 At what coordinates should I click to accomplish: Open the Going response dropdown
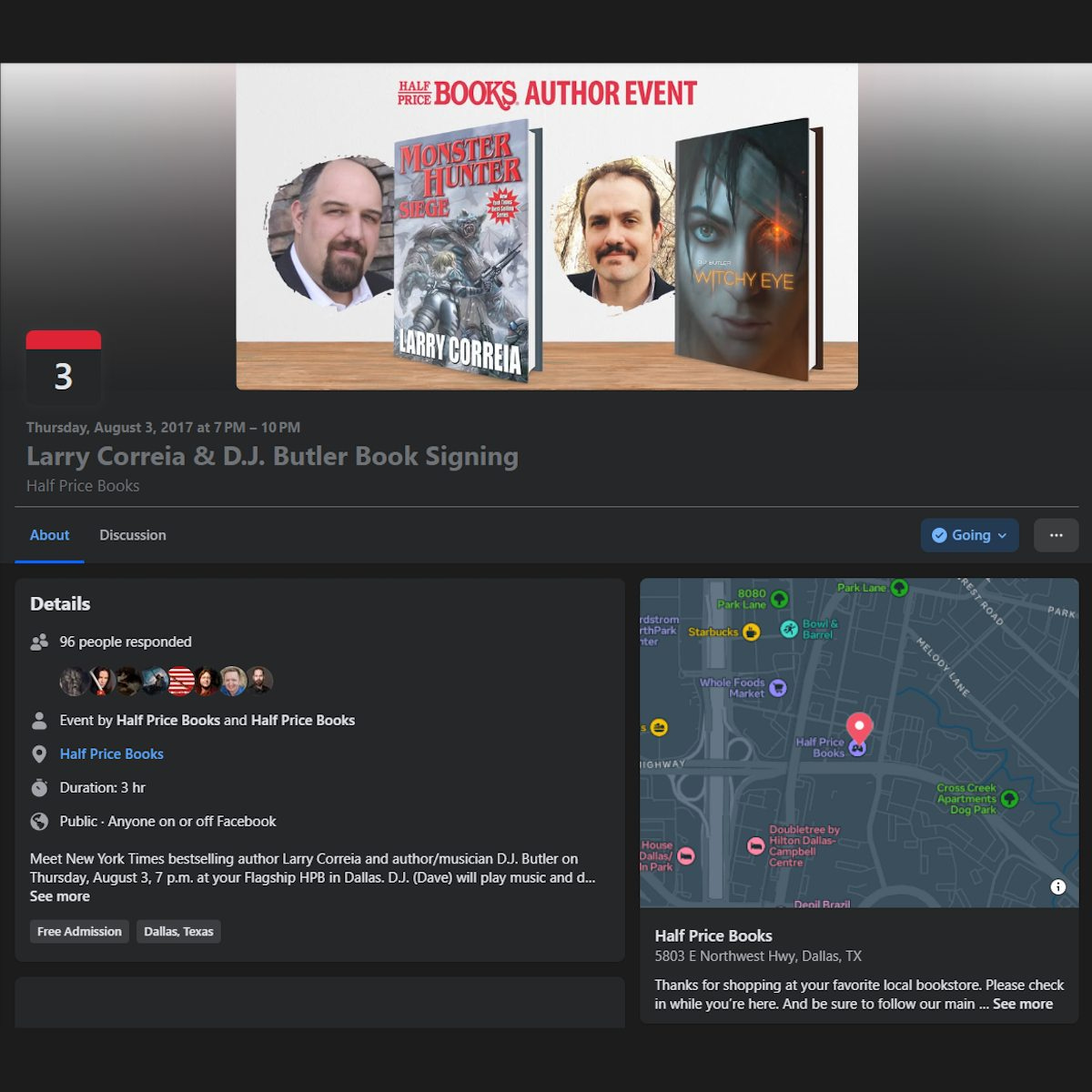(969, 535)
